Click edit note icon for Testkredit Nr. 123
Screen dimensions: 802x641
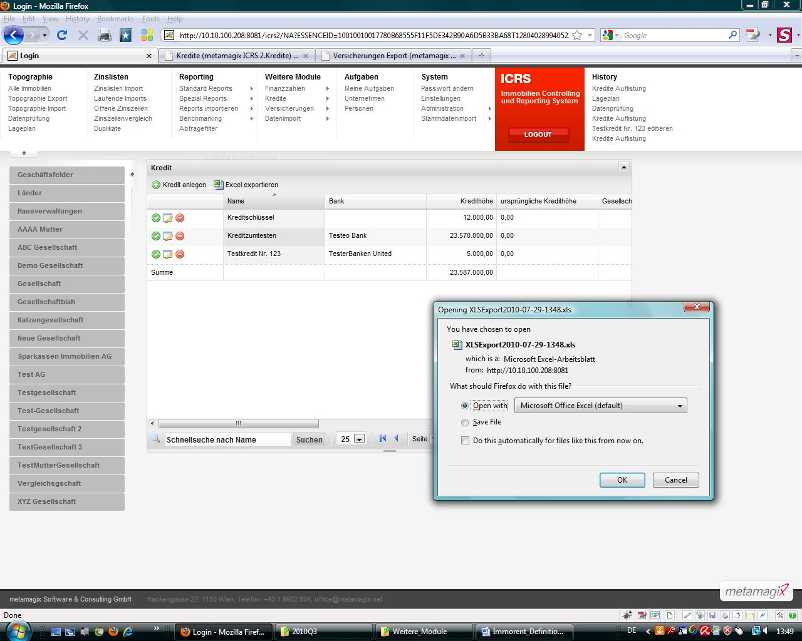pyautogui.click(x=168, y=254)
